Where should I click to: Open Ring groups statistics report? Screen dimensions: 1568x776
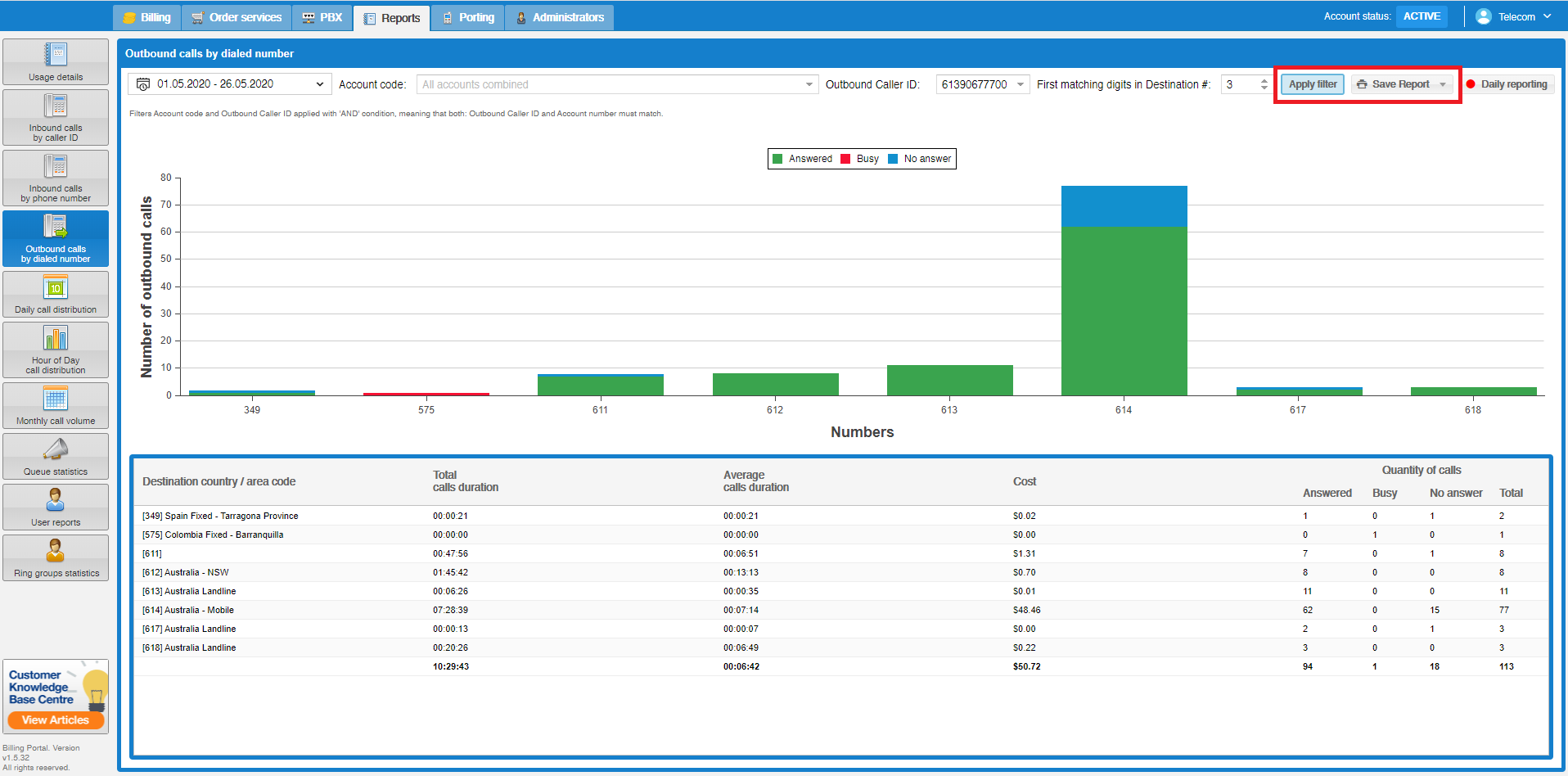click(x=56, y=557)
